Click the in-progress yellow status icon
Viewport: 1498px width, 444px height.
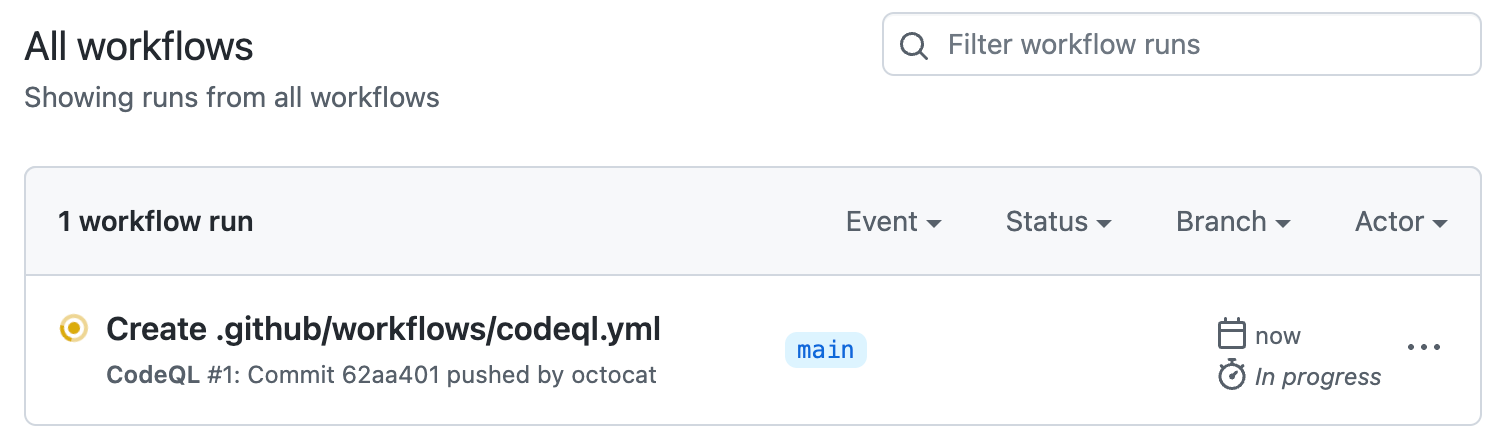[x=73, y=328]
